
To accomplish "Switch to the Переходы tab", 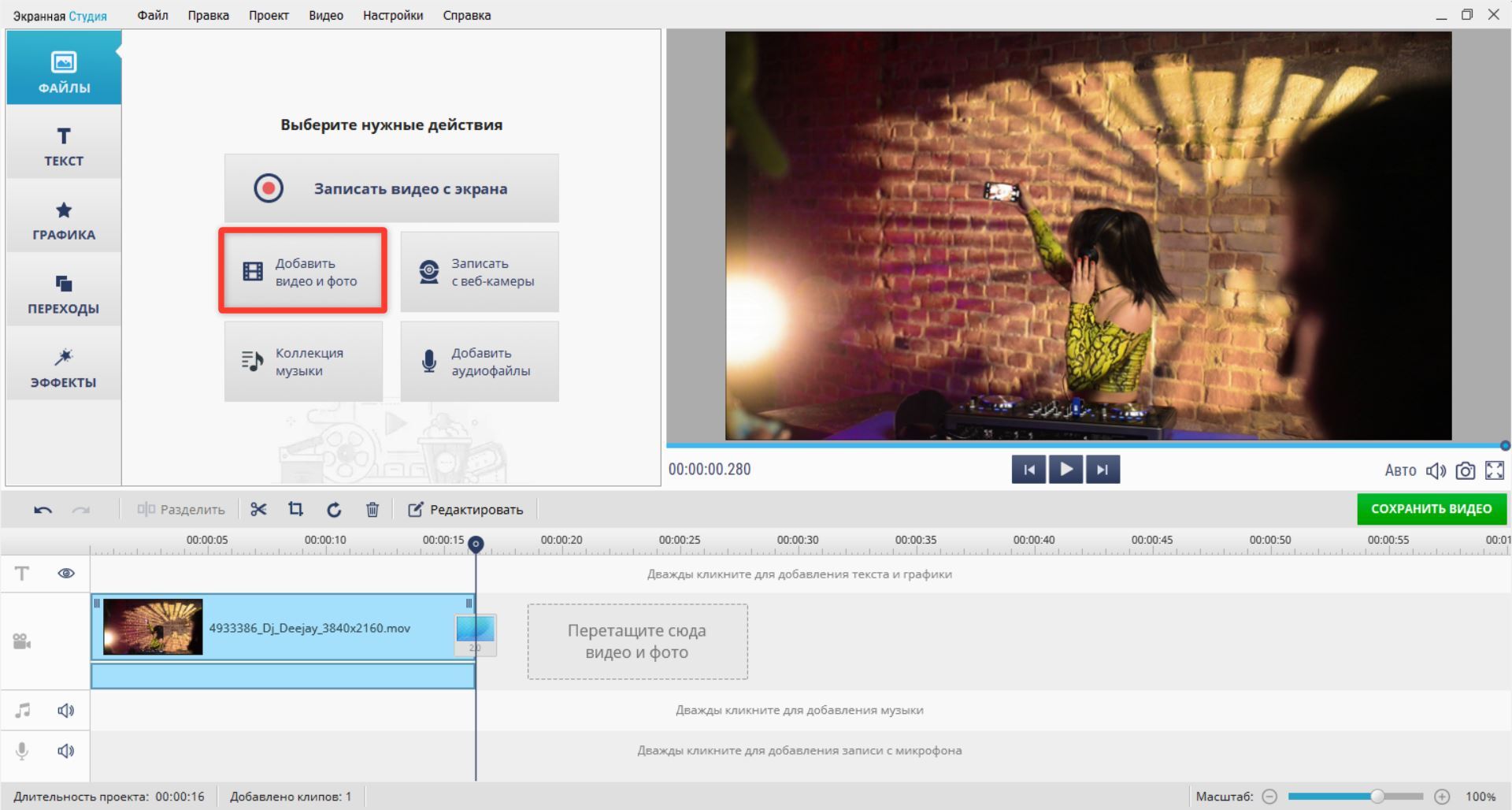I will pos(64,294).
